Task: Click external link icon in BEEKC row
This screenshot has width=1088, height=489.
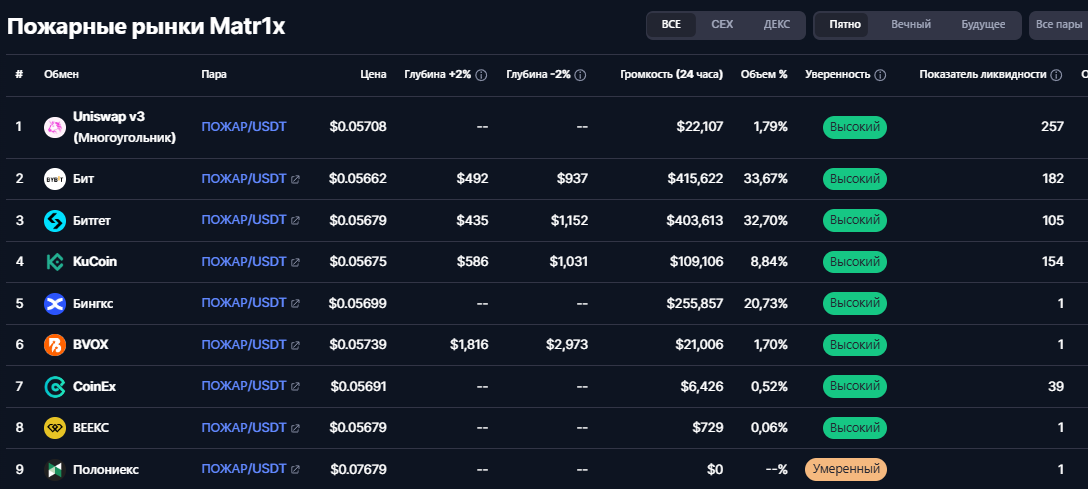Action: [296, 428]
